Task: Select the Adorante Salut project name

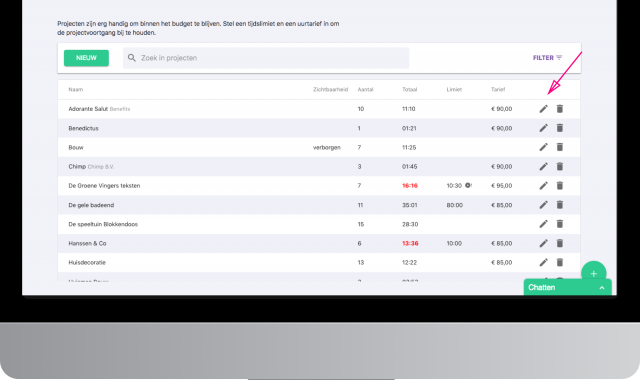Action: pos(88,109)
